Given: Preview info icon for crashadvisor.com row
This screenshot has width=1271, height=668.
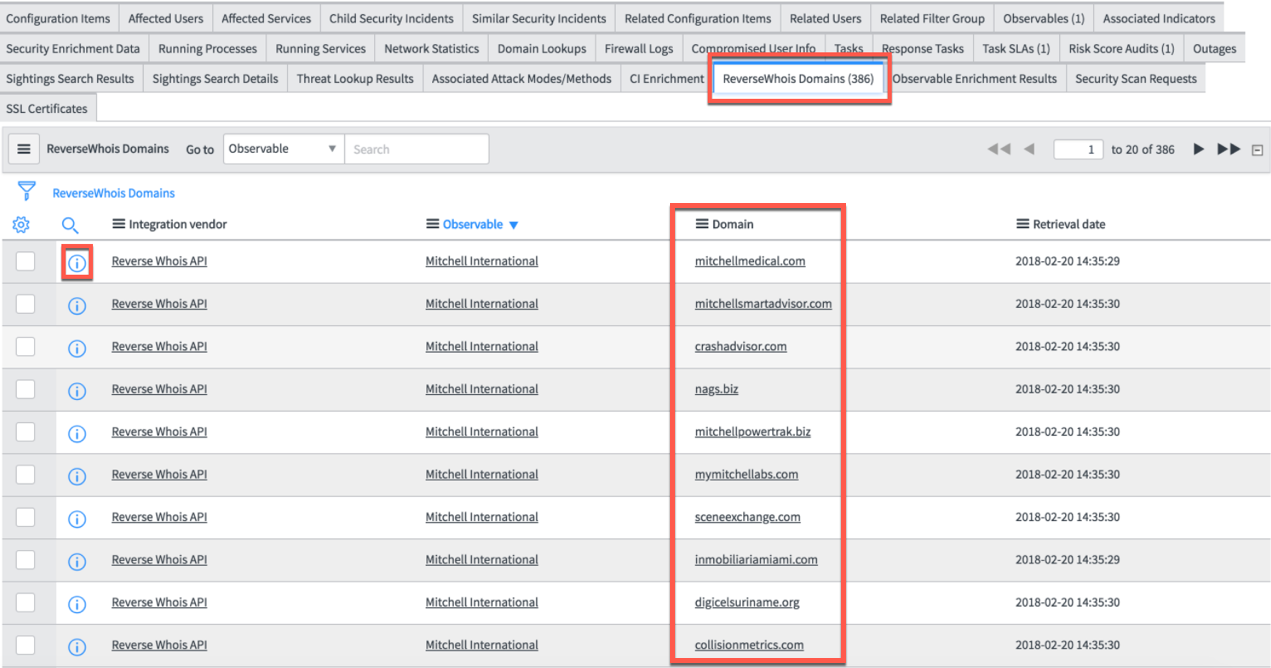Looking at the screenshot, I should pyautogui.click(x=77, y=348).
